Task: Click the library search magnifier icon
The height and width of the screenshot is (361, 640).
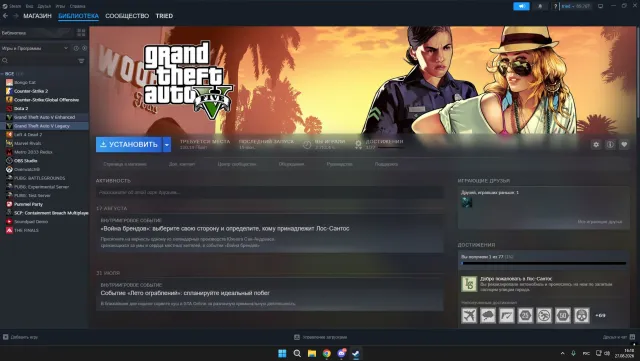Action: coord(5,60)
